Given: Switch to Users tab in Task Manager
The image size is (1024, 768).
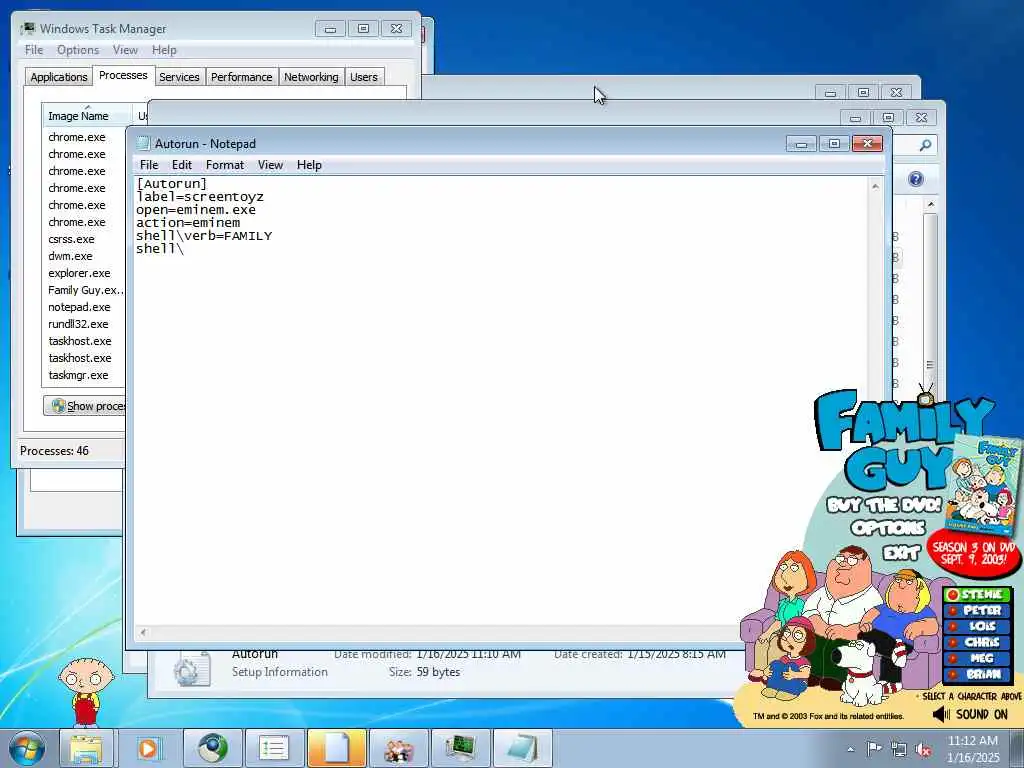Looking at the screenshot, I should pyautogui.click(x=364, y=77).
